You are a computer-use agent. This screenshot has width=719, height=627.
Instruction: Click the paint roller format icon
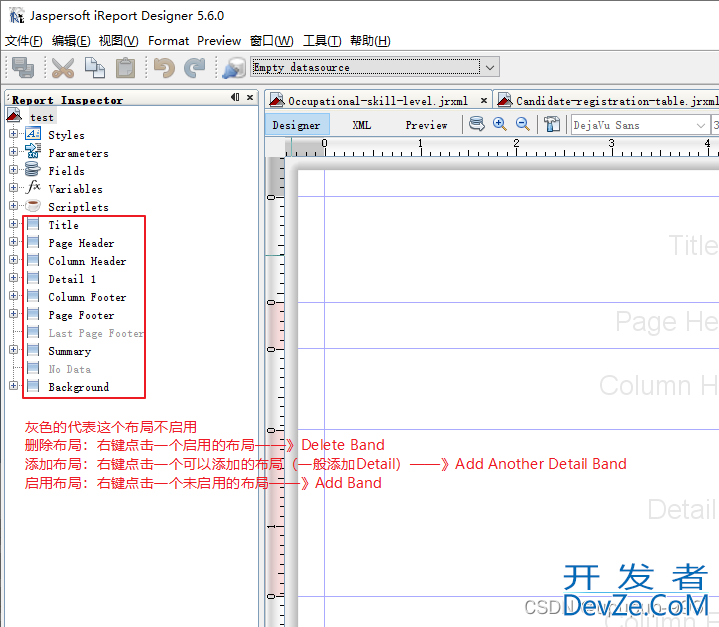point(552,124)
